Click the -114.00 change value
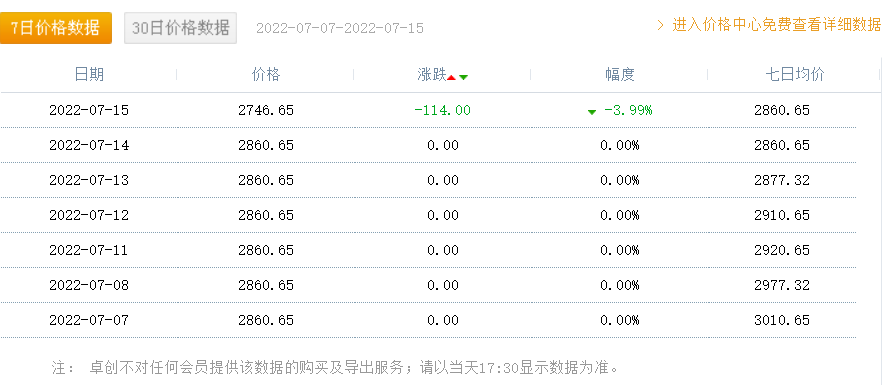Screen dimensions: 882x385 (x=442, y=110)
